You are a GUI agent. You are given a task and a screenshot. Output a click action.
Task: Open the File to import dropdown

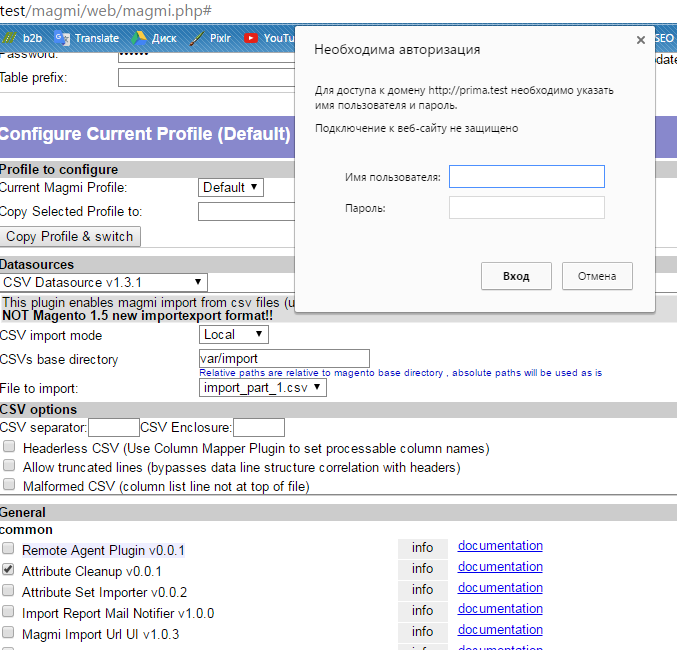tap(263, 387)
